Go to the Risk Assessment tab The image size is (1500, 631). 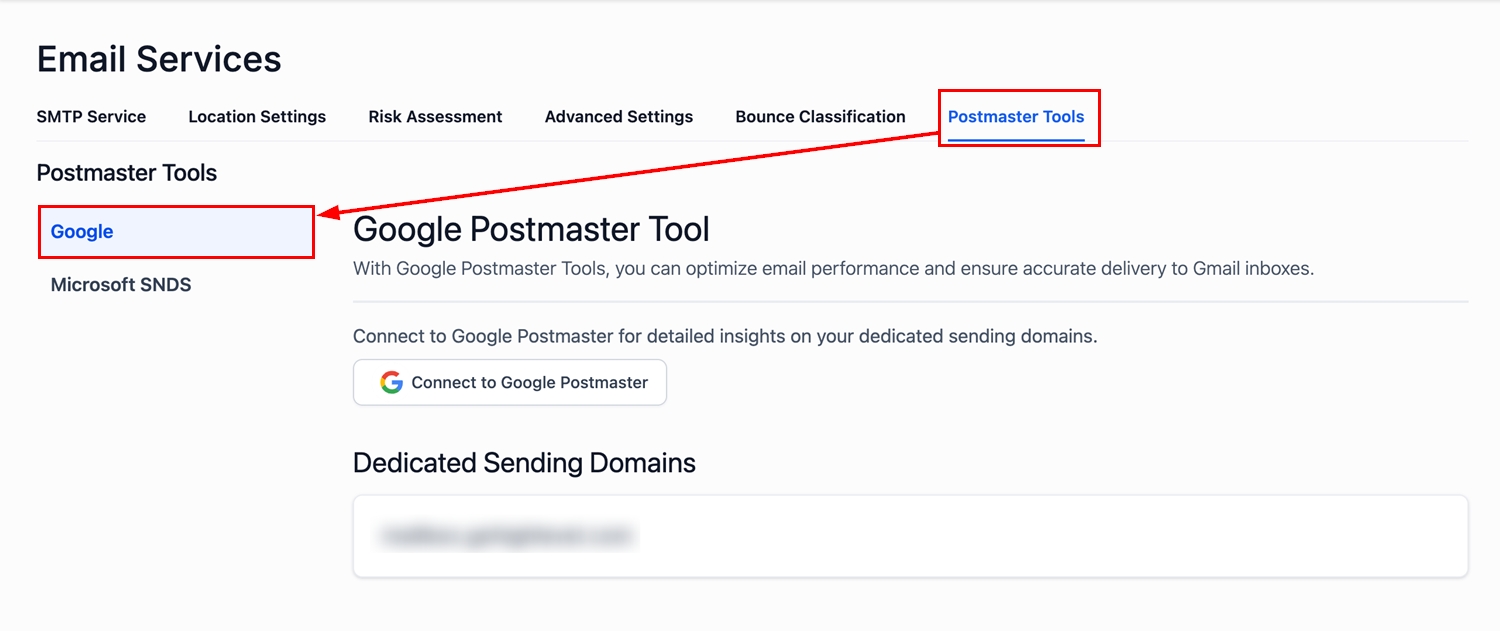point(435,117)
